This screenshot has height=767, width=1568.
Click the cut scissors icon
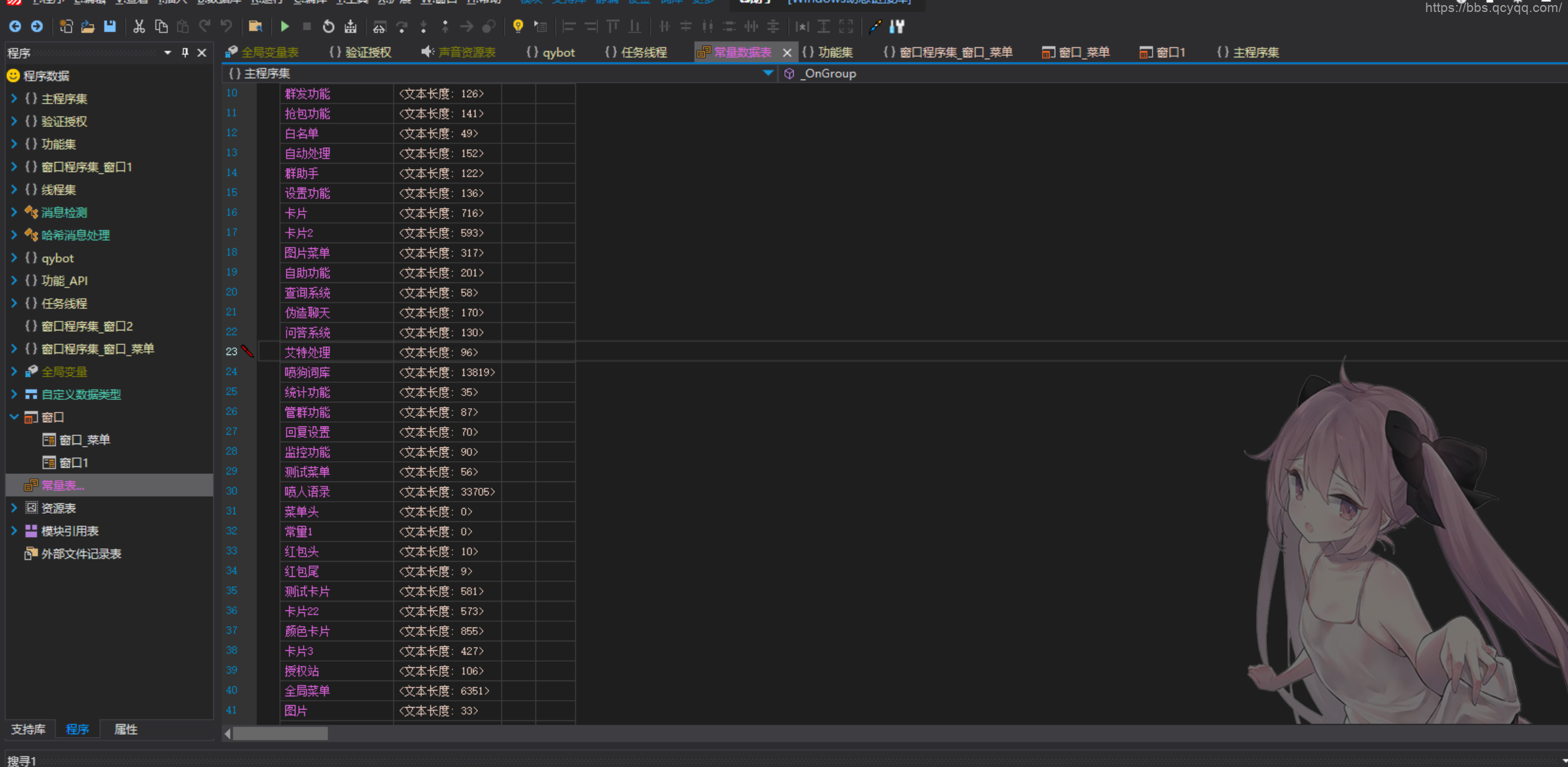[x=139, y=27]
